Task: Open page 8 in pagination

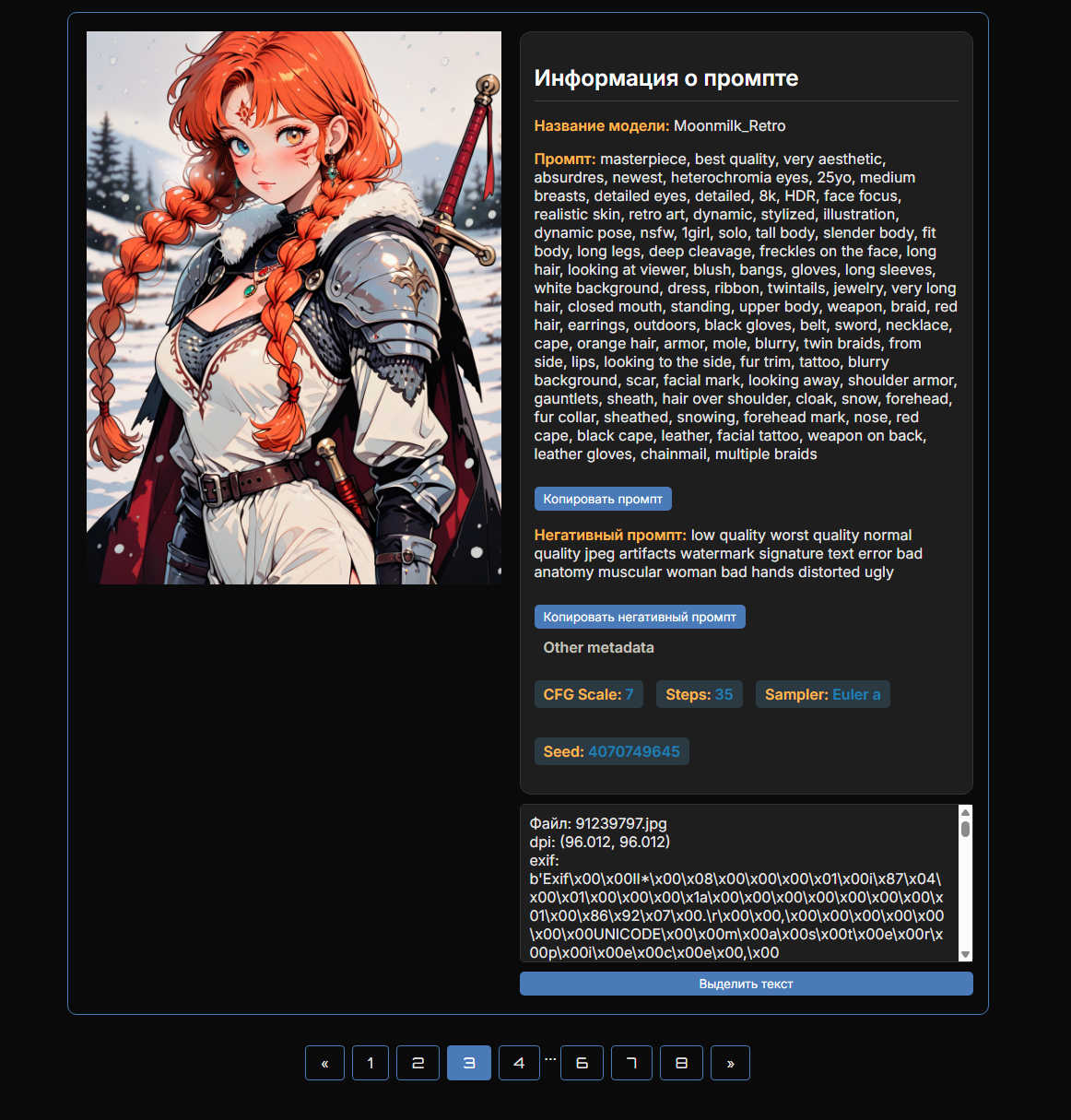Action: point(681,1063)
